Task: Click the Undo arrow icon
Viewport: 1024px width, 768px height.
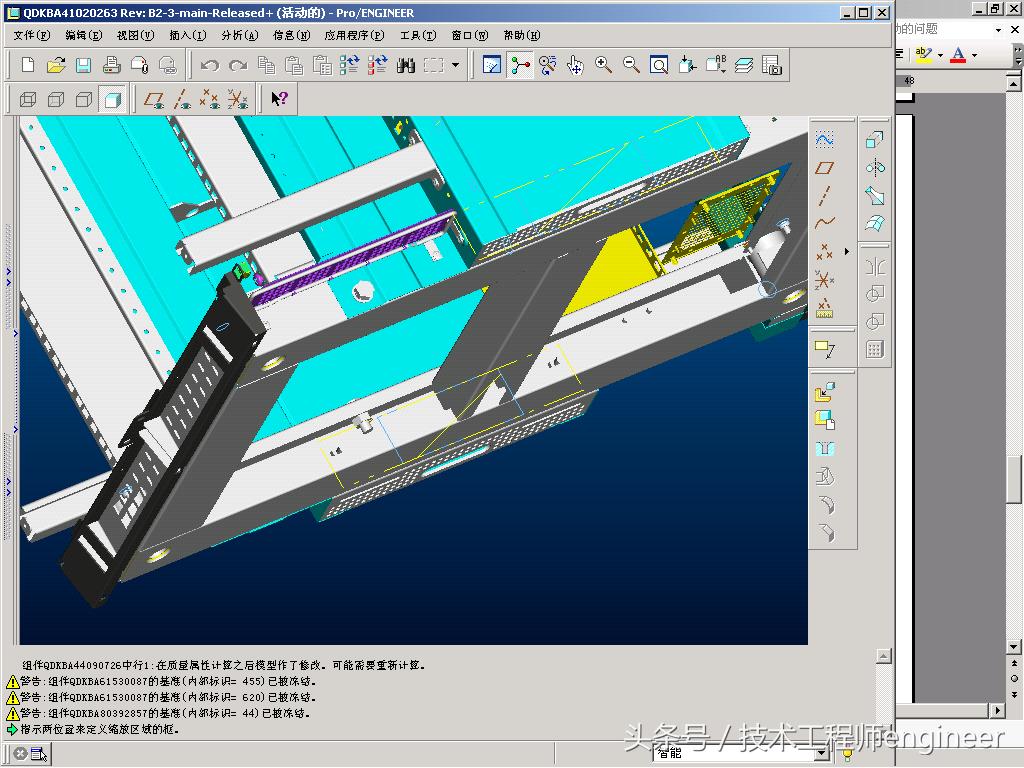Action: (209, 65)
